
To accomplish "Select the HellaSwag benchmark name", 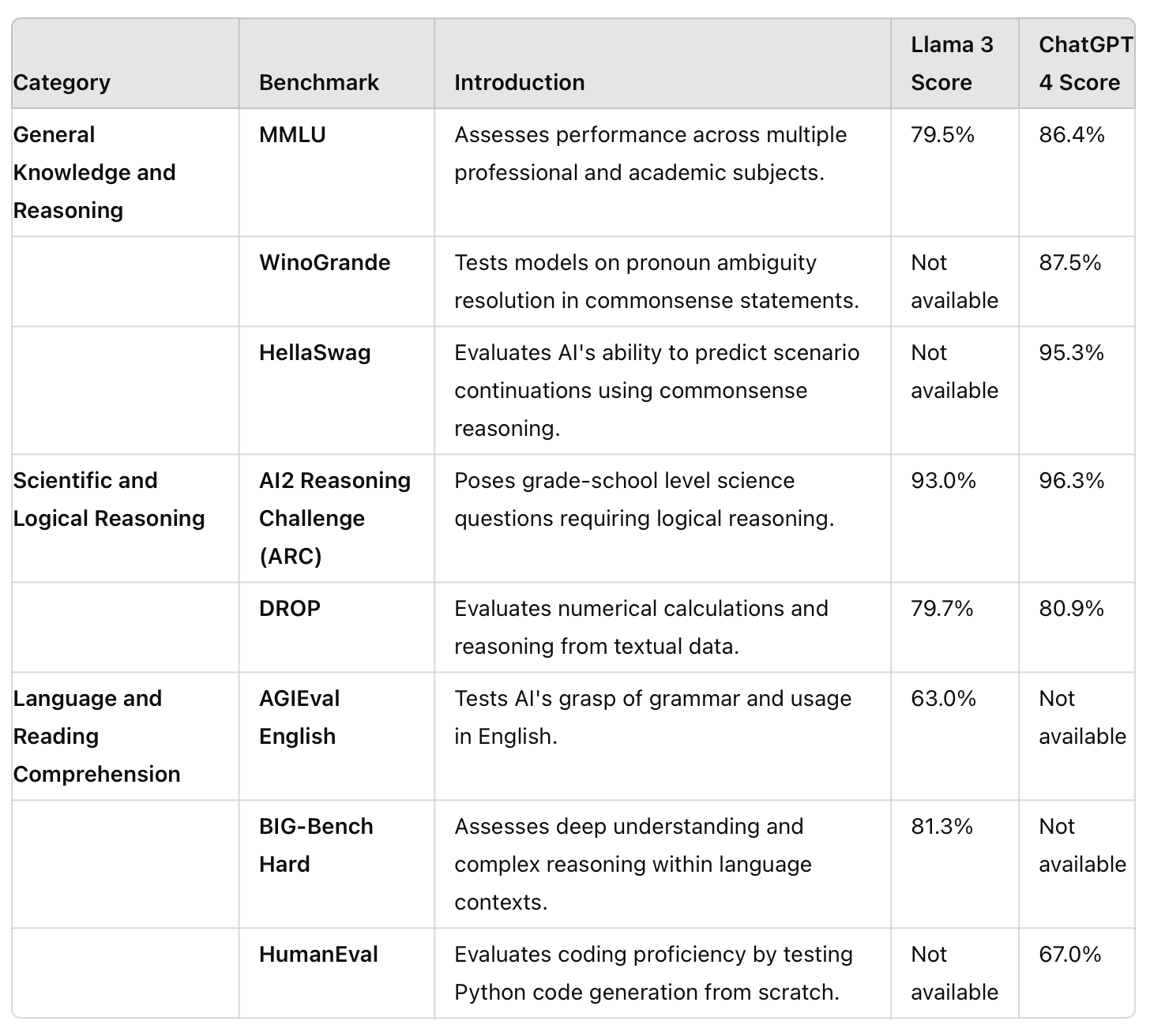I will [314, 352].
